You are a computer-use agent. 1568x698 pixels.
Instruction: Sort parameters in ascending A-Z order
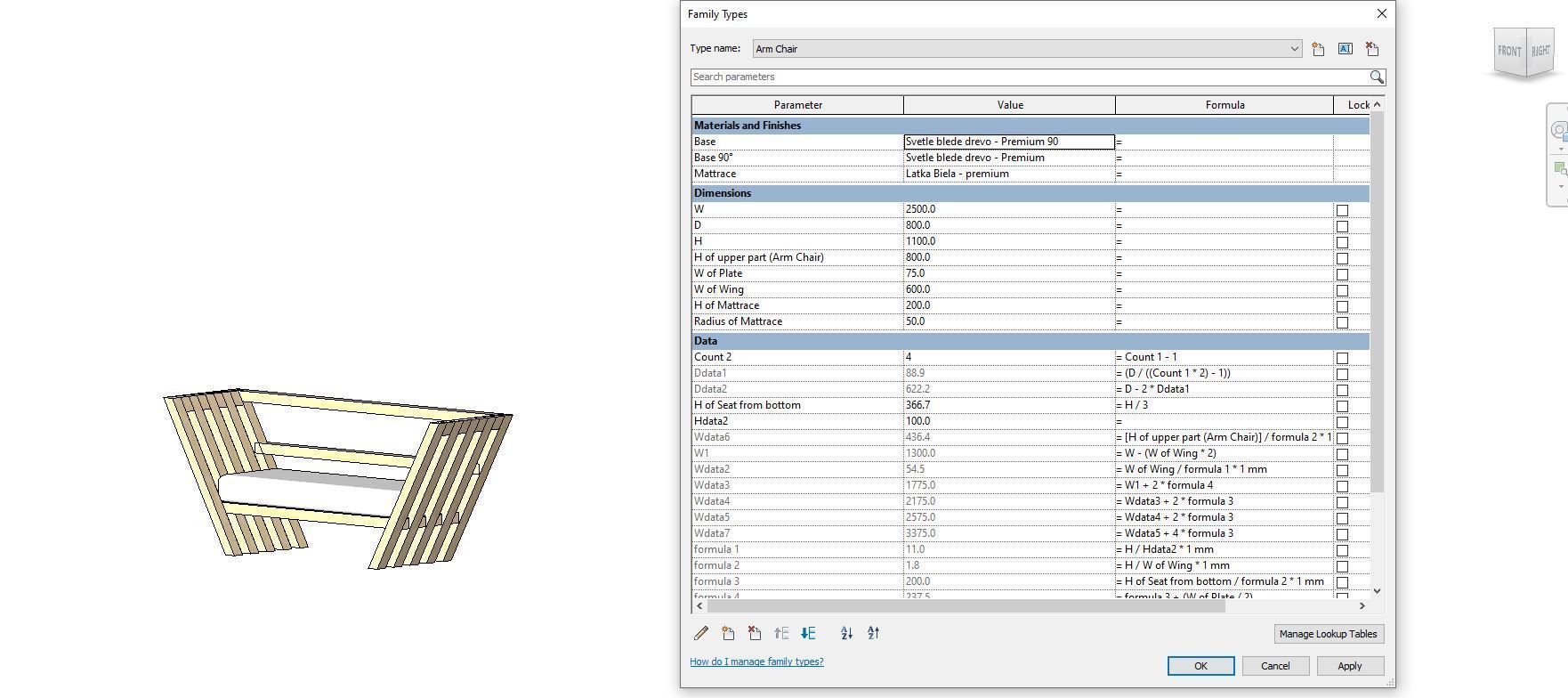click(846, 633)
